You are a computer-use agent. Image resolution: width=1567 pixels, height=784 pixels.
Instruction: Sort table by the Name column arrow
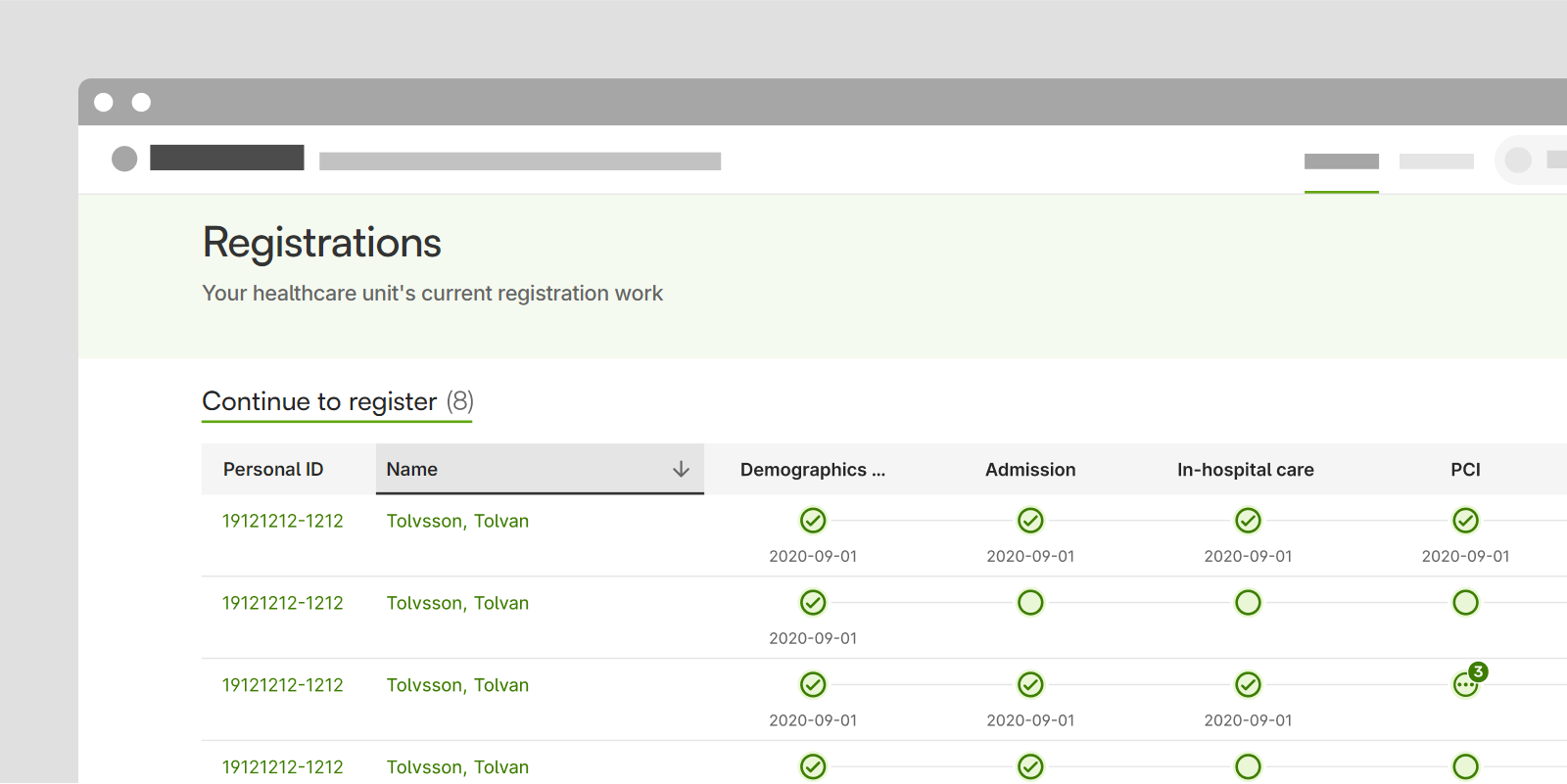[681, 470]
